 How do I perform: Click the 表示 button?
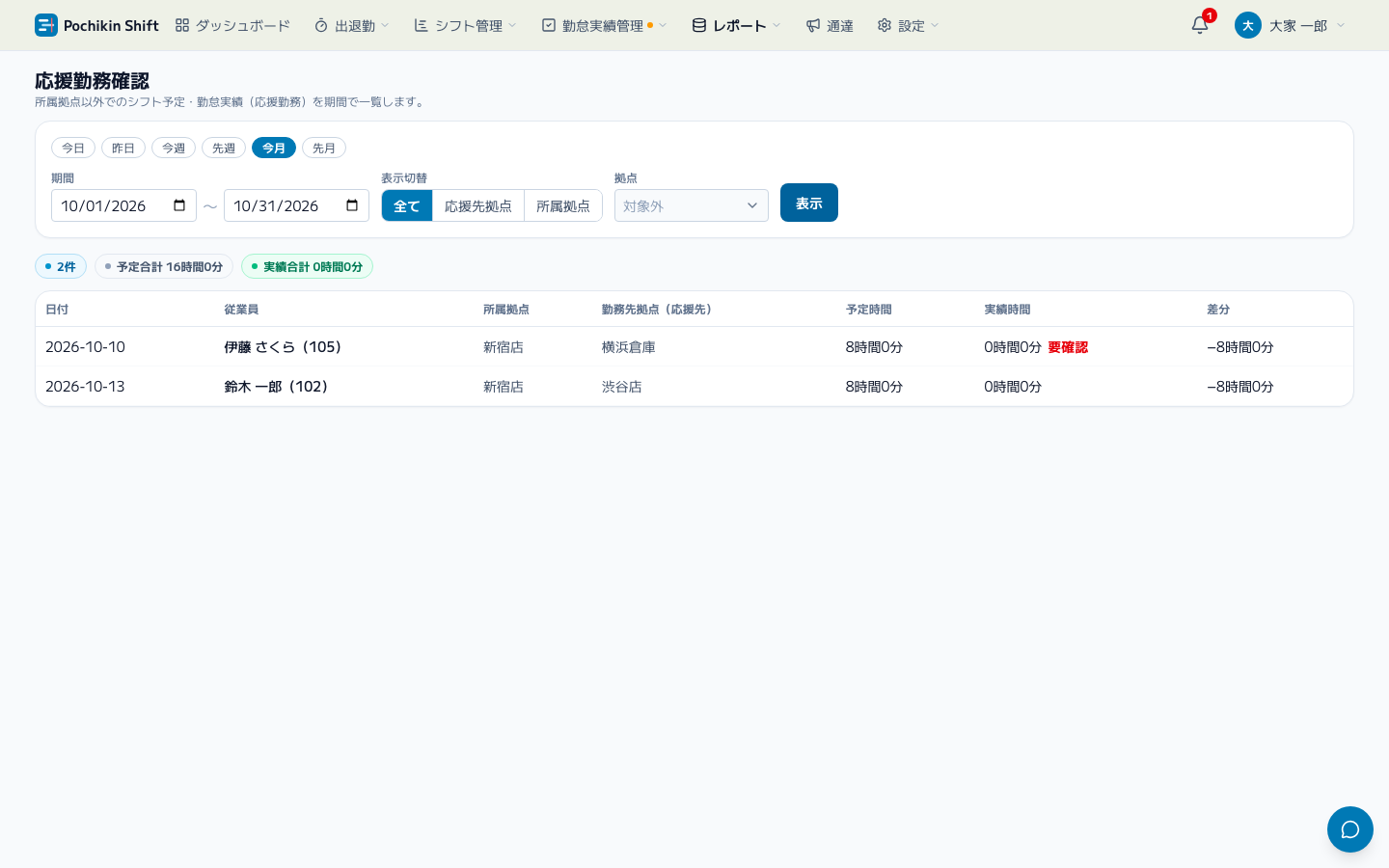(x=809, y=203)
